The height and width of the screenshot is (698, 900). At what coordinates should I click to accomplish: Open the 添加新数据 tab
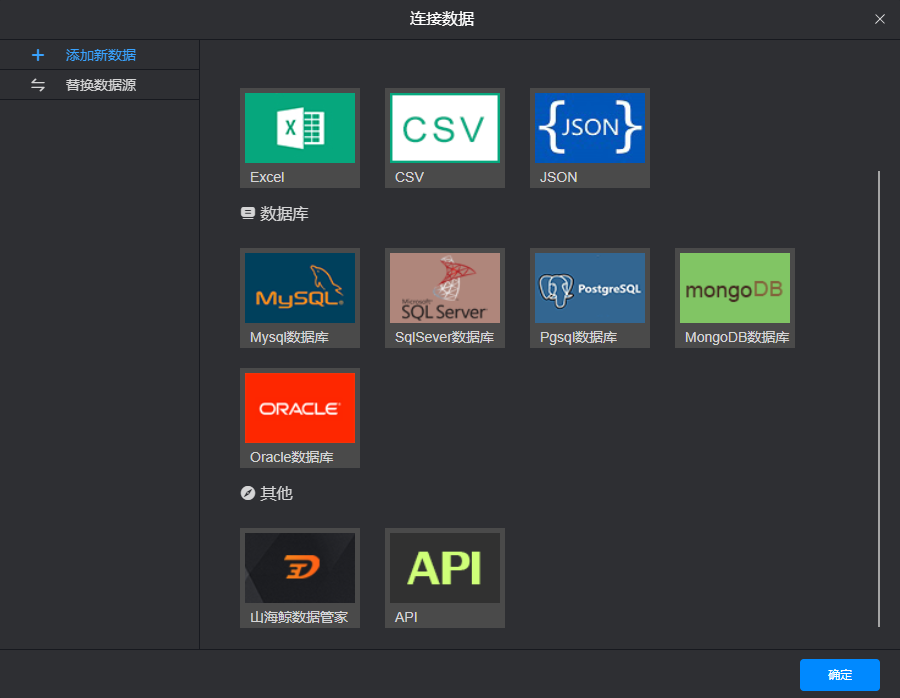(x=100, y=55)
